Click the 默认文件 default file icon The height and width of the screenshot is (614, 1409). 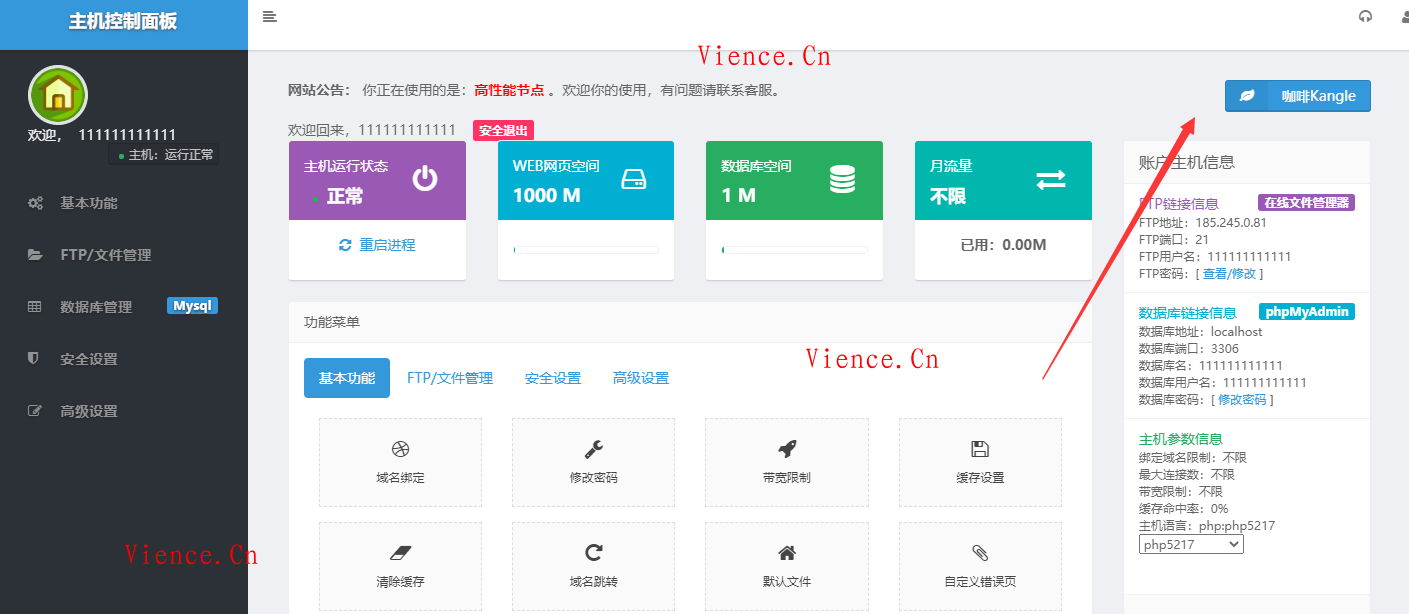[787, 566]
